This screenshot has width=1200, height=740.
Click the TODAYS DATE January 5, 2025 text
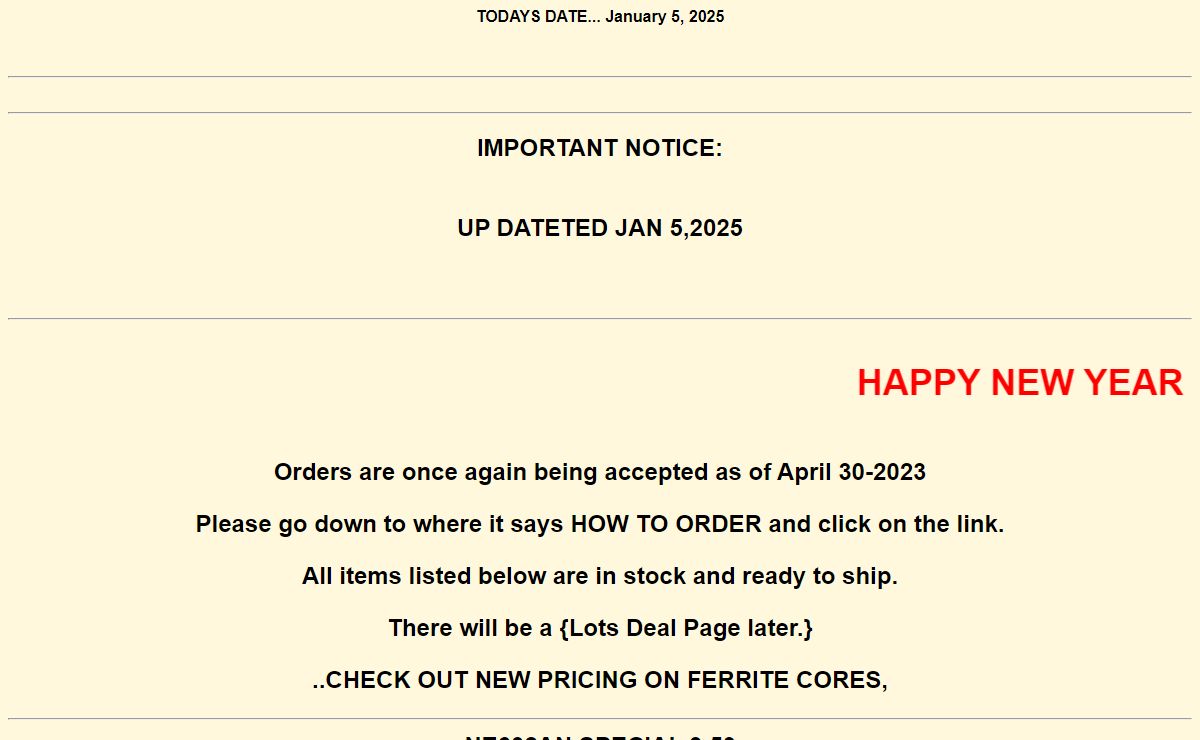coord(600,16)
